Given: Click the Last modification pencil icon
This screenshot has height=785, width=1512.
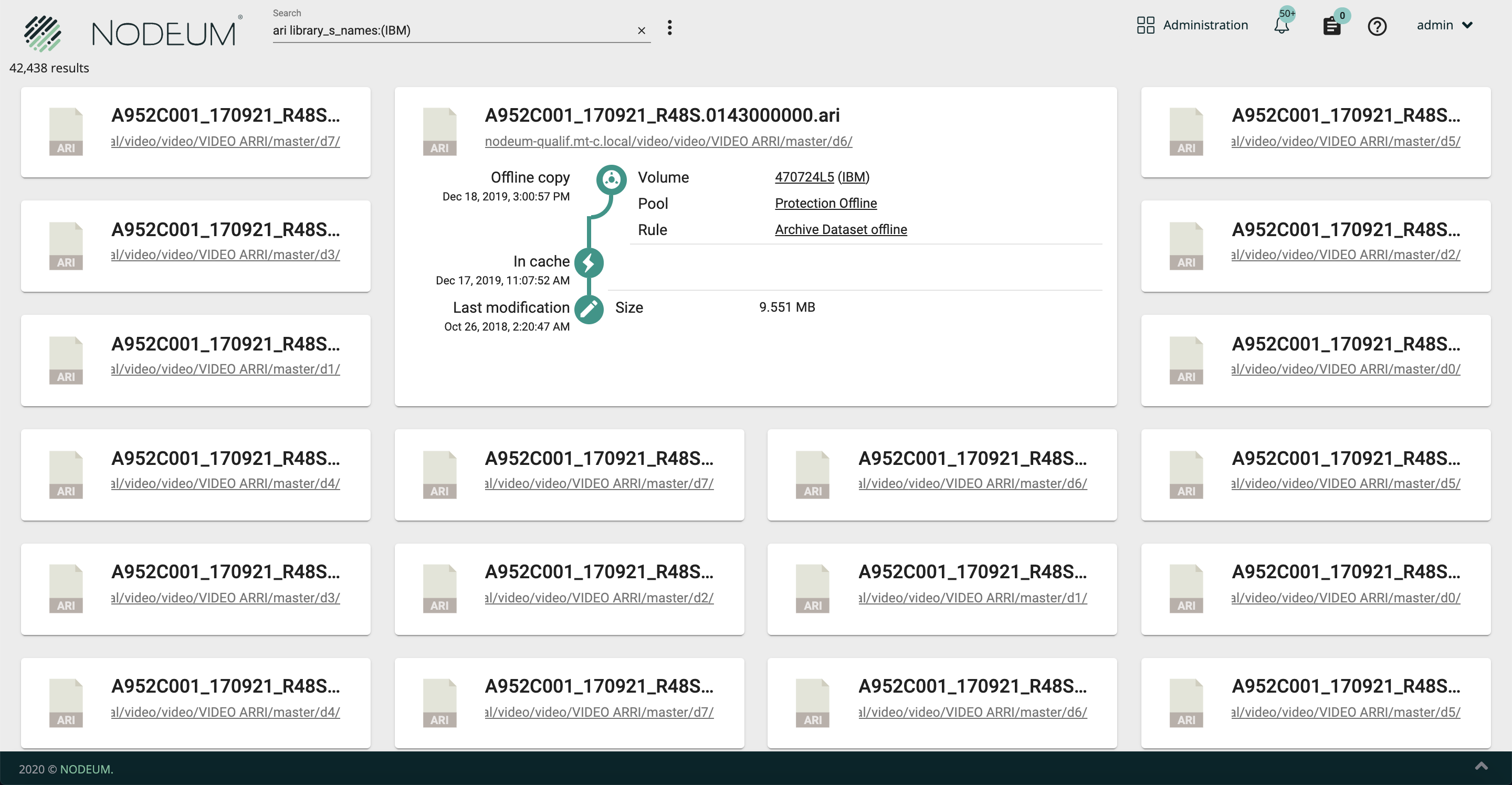Looking at the screenshot, I should pos(589,309).
